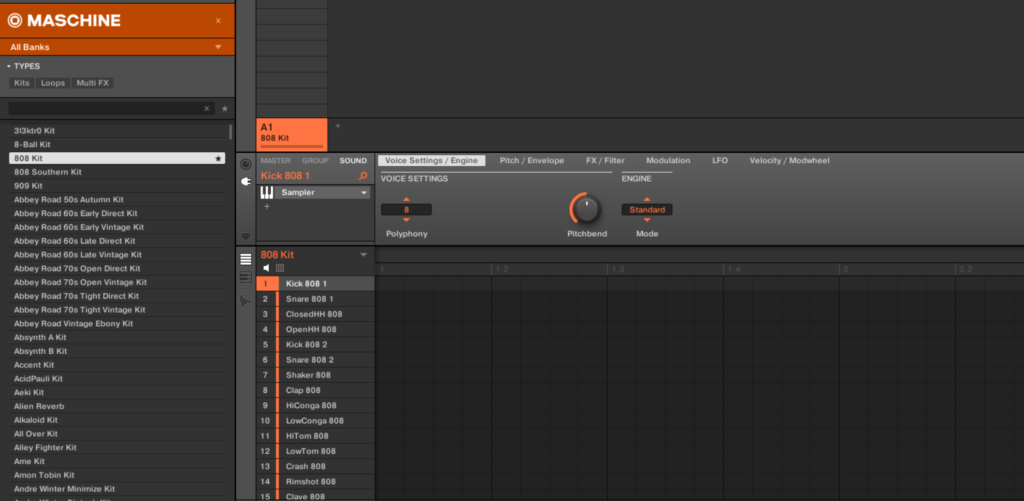Toggle the Kits type filter
Viewport: 1024px width, 501px height.
pos(22,83)
